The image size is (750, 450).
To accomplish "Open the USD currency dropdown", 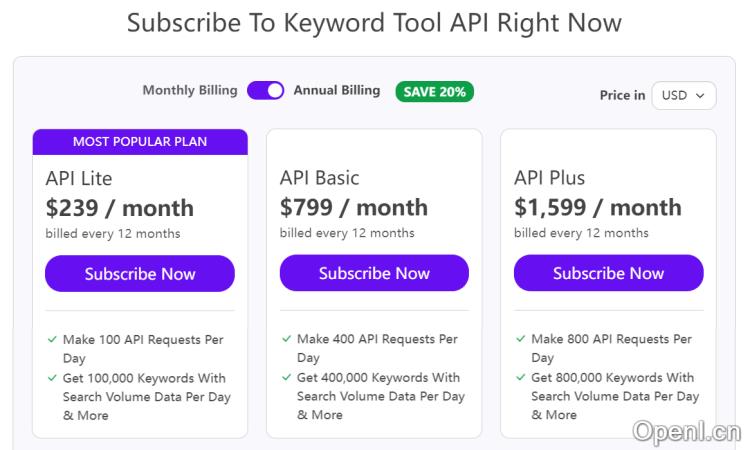I will click(x=683, y=95).
